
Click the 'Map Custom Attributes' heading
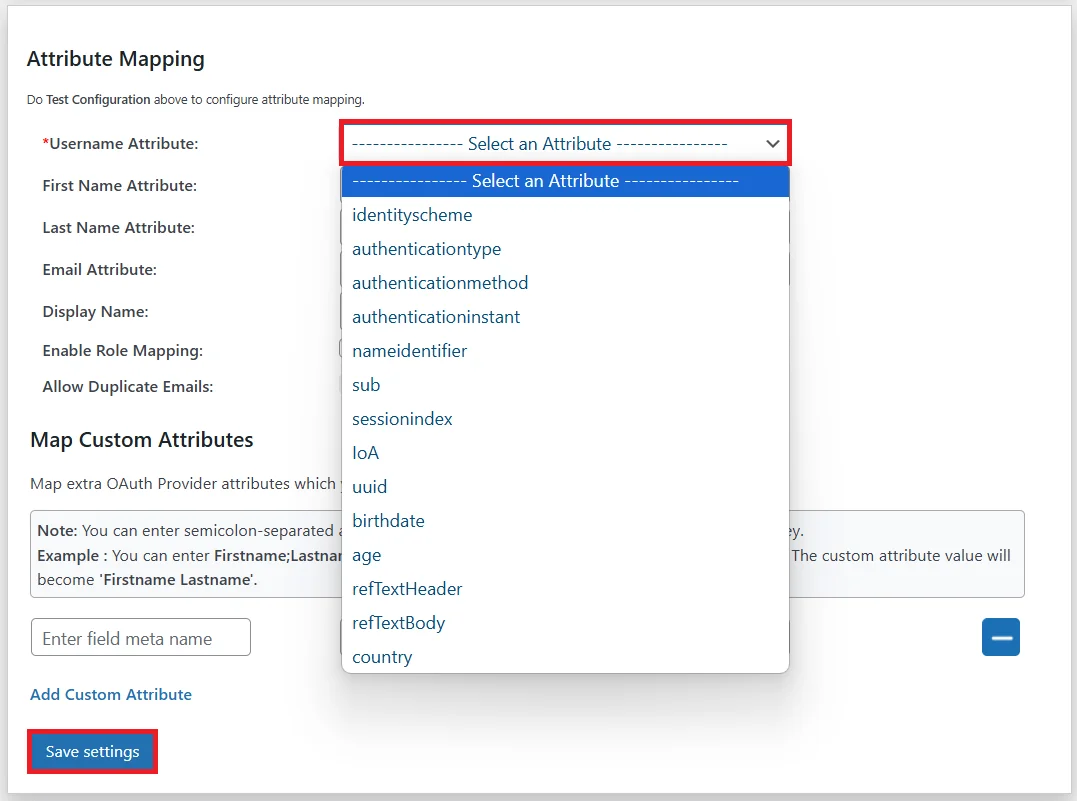tap(142, 440)
